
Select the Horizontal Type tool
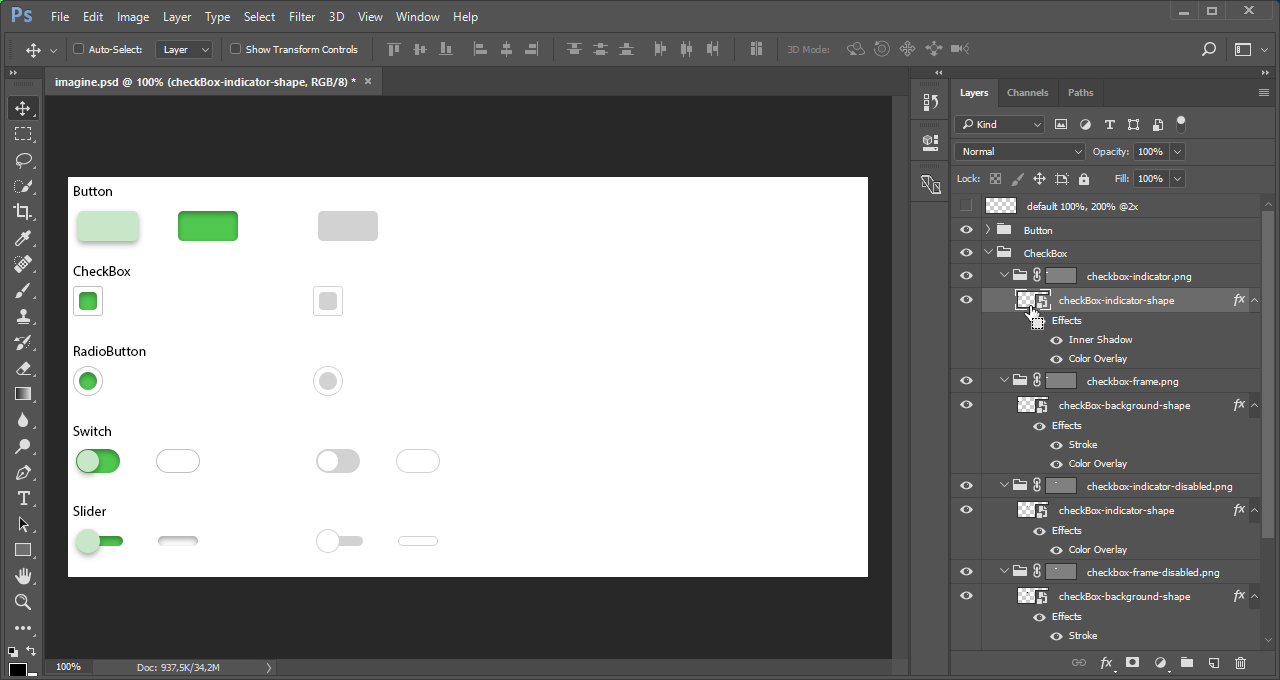(22, 498)
